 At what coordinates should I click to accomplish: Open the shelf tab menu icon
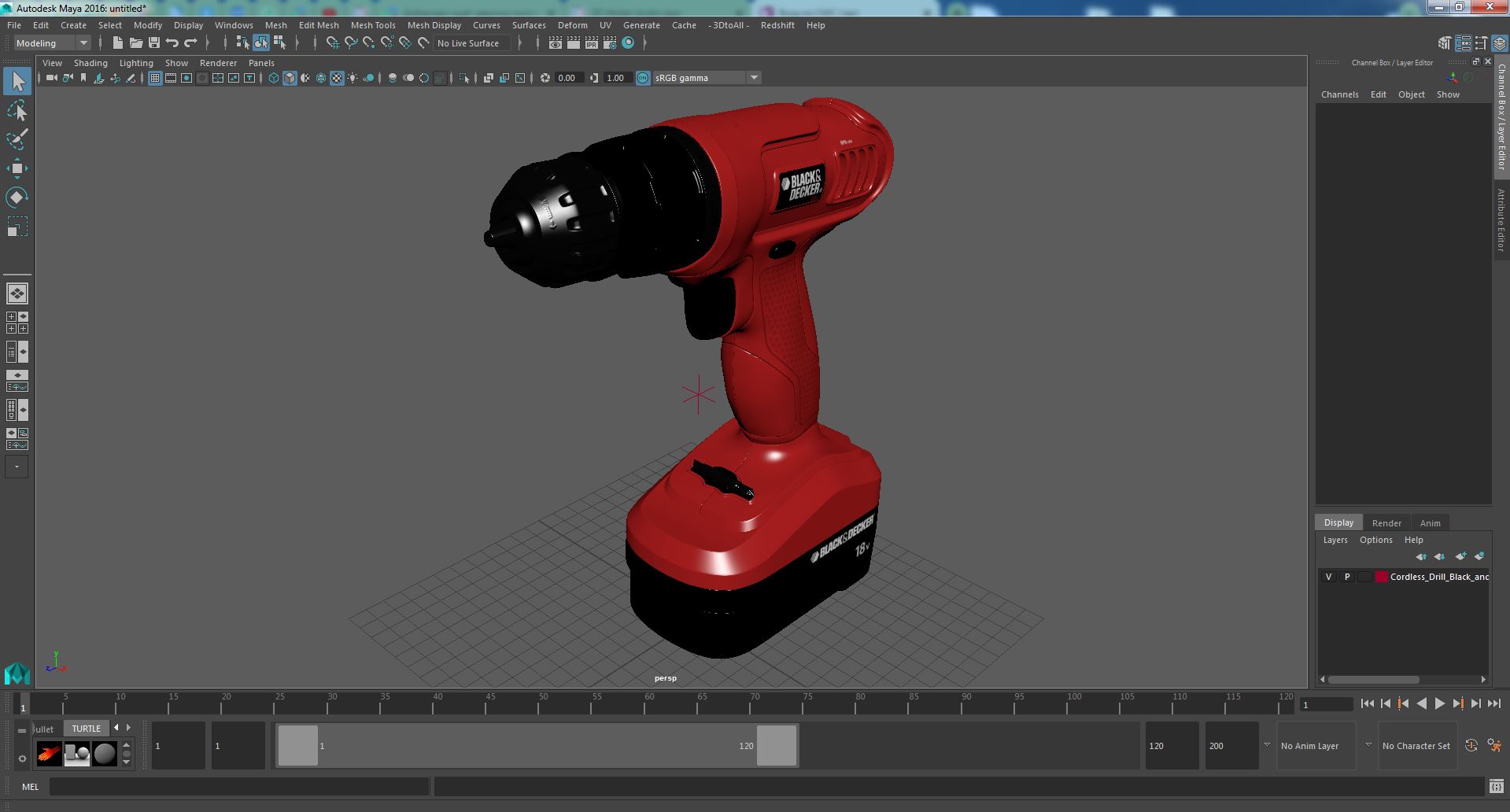pos(22,730)
